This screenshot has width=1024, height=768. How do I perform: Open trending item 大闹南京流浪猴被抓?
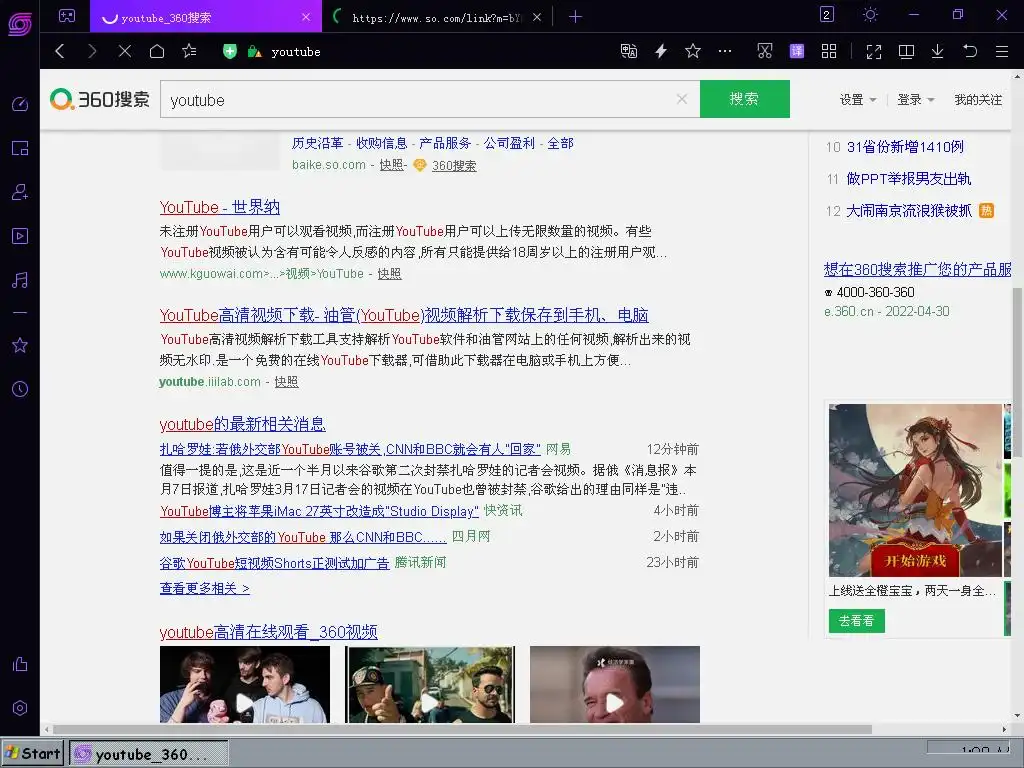point(908,211)
